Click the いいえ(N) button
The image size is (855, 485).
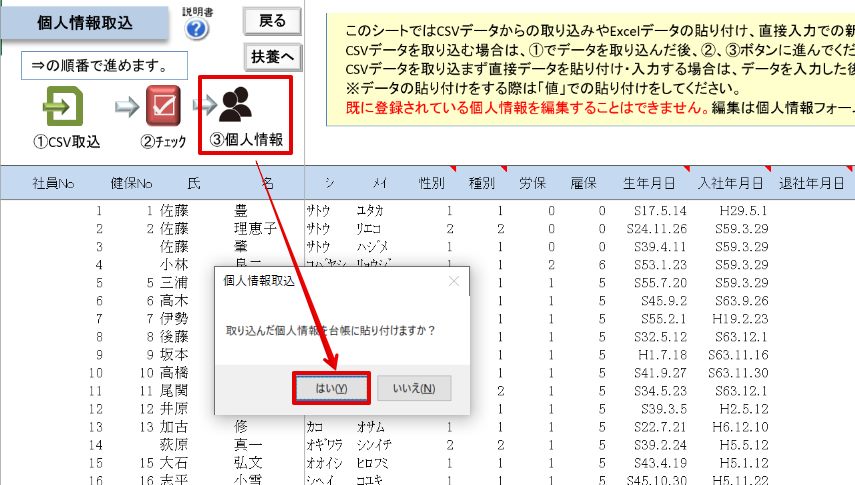414,388
